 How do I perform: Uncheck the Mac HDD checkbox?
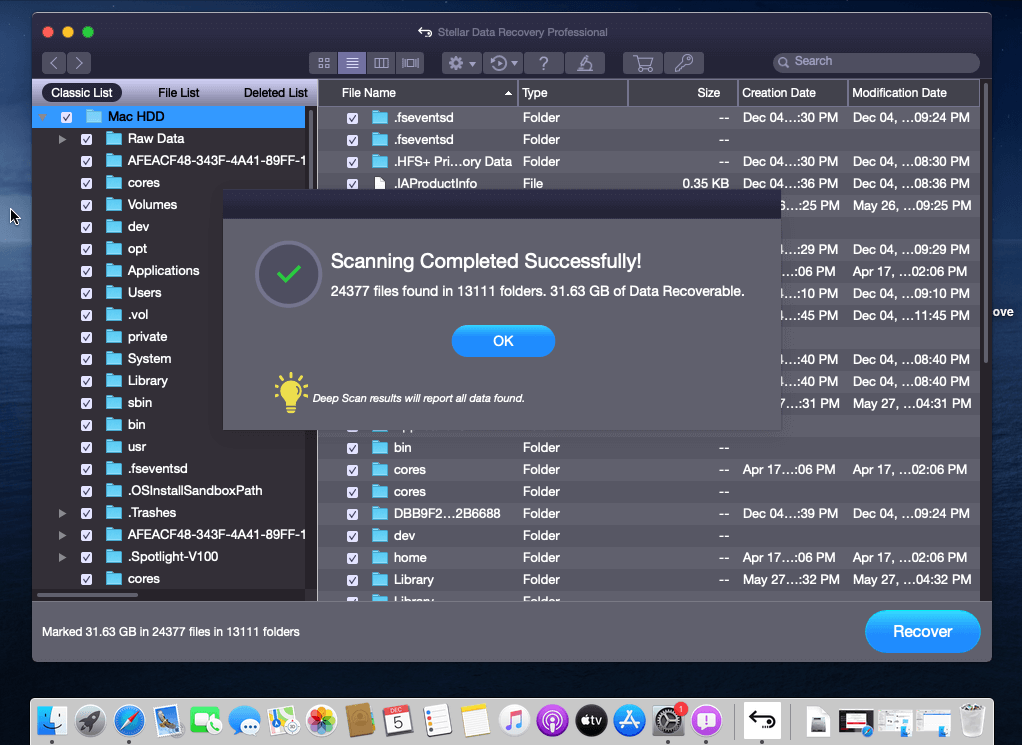tap(66, 117)
